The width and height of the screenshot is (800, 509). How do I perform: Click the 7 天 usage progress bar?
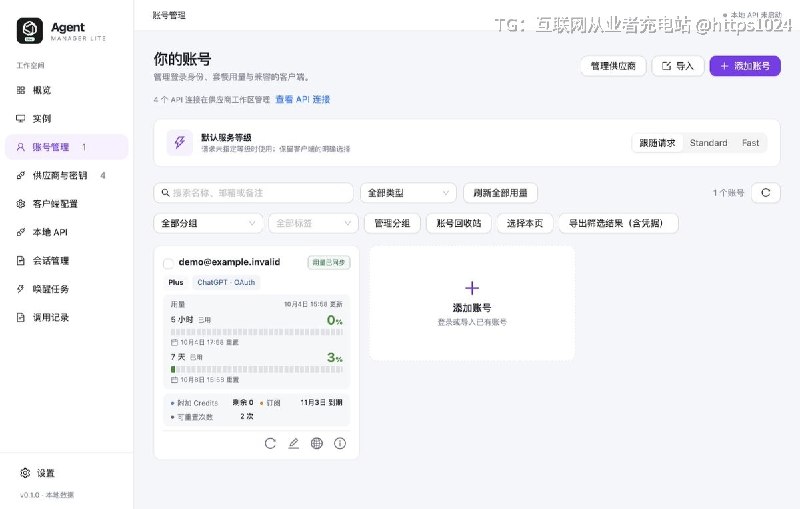(x=257, y=369)
